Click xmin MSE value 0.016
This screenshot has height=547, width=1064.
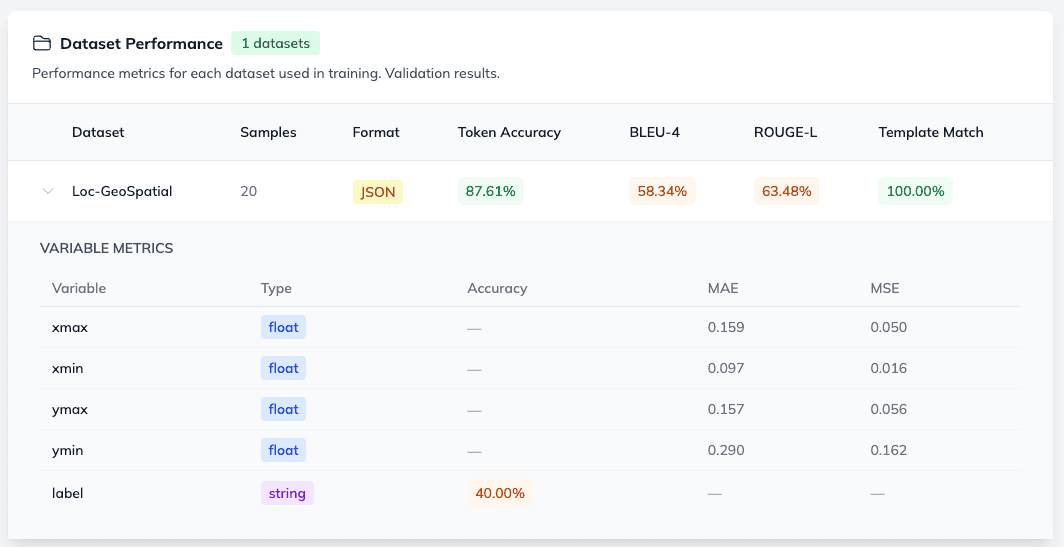(x=889, y=369)
